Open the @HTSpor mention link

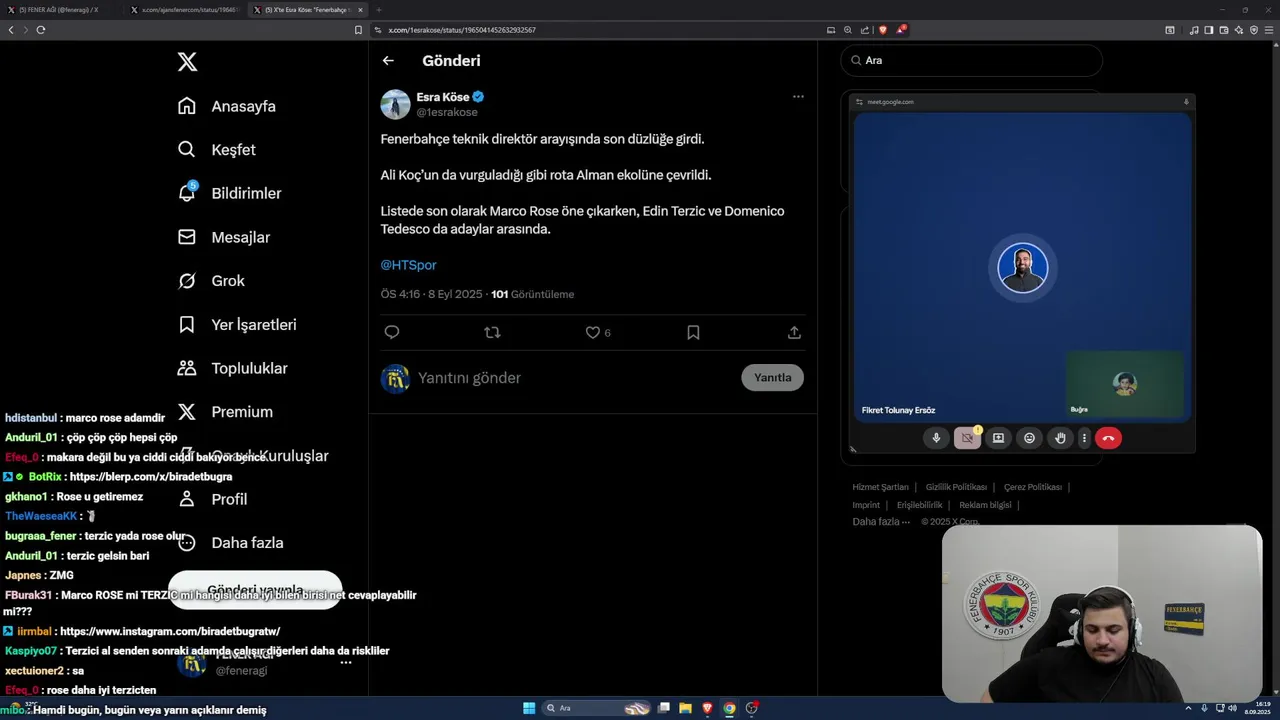click(x=408, y=265)
